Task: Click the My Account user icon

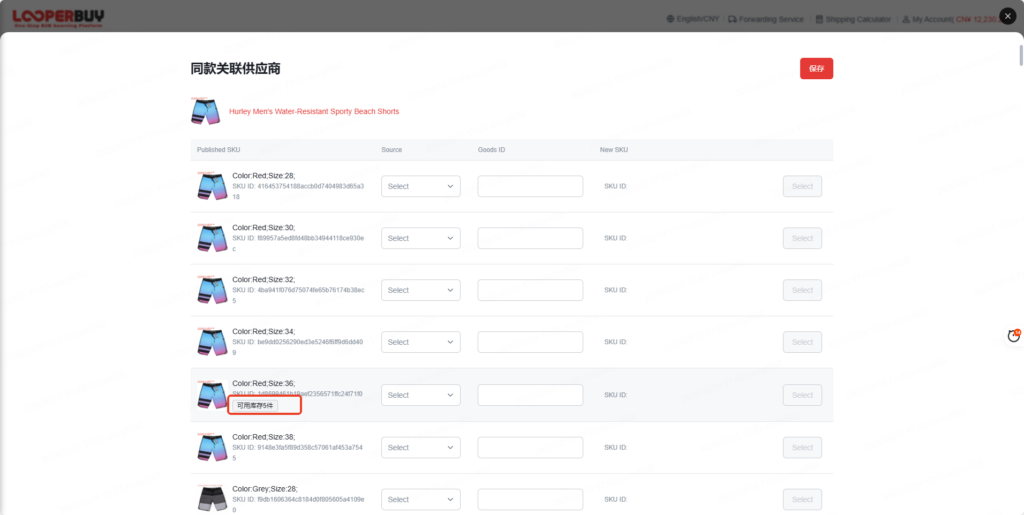Action: [x=904, y=19]
